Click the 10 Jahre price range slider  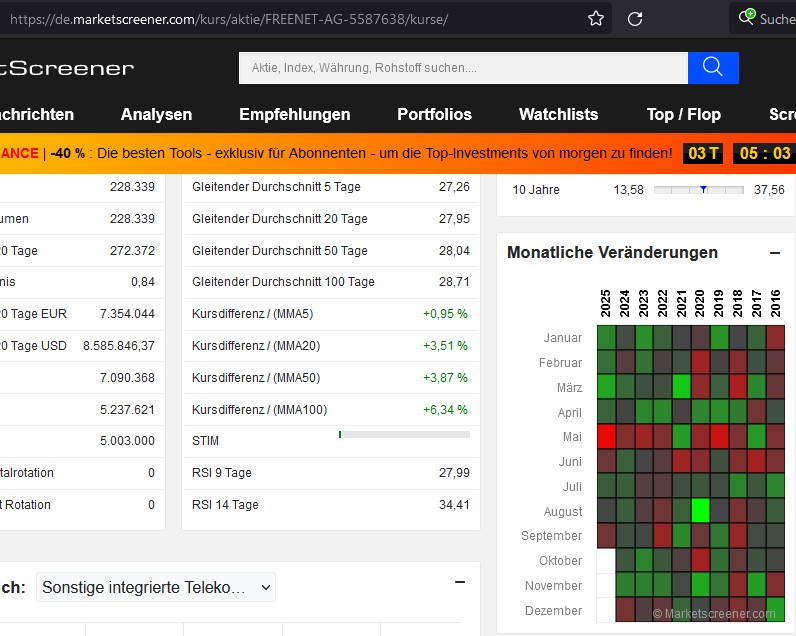click(x=699, y=189)
